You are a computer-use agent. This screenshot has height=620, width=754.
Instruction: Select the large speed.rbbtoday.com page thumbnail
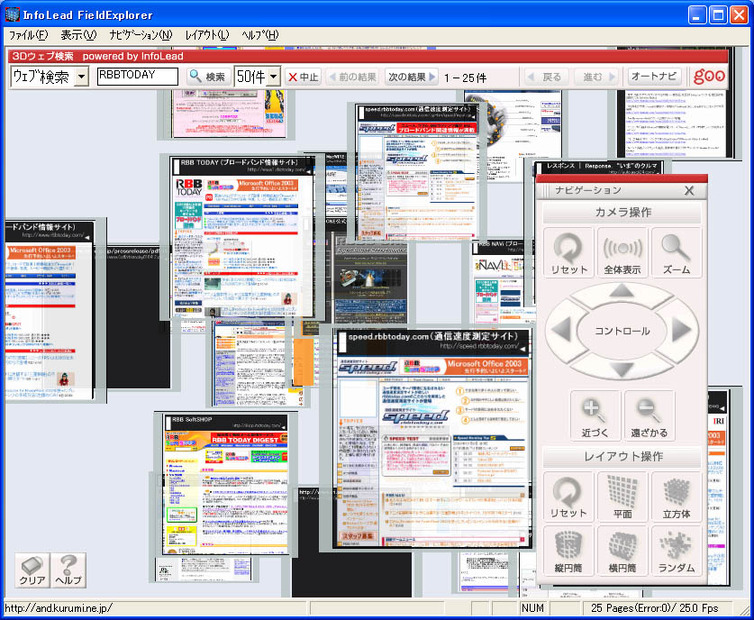click(433, 438)
